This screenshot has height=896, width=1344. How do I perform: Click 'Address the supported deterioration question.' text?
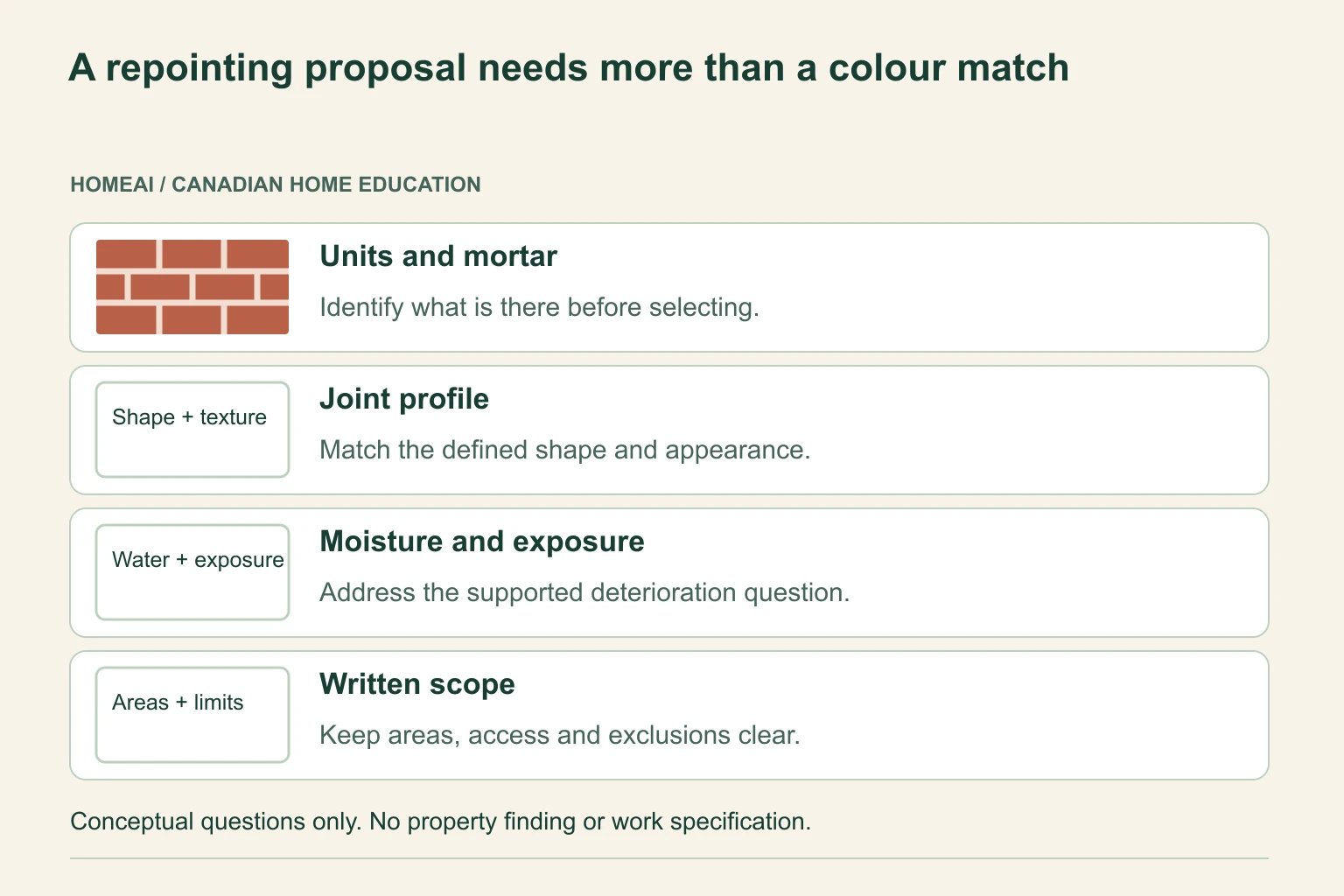click(x=584, y=592)
